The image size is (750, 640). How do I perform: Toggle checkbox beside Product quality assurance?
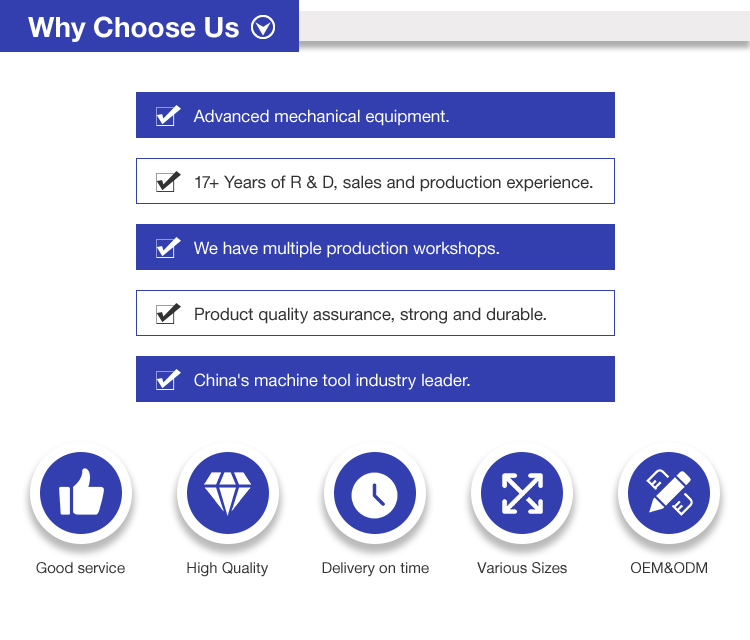(x=167, y=314)
